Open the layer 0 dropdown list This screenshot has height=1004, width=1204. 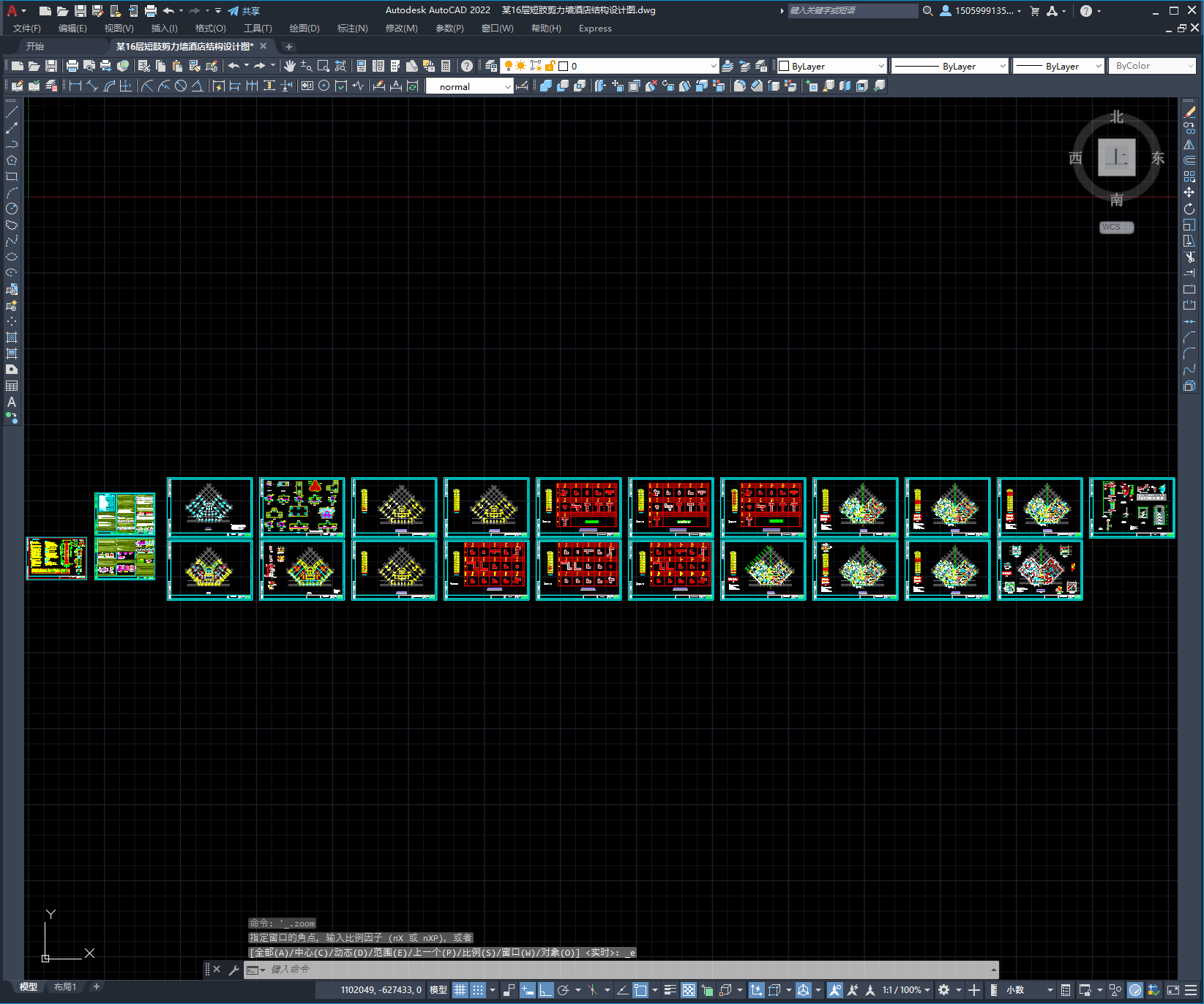714,66
